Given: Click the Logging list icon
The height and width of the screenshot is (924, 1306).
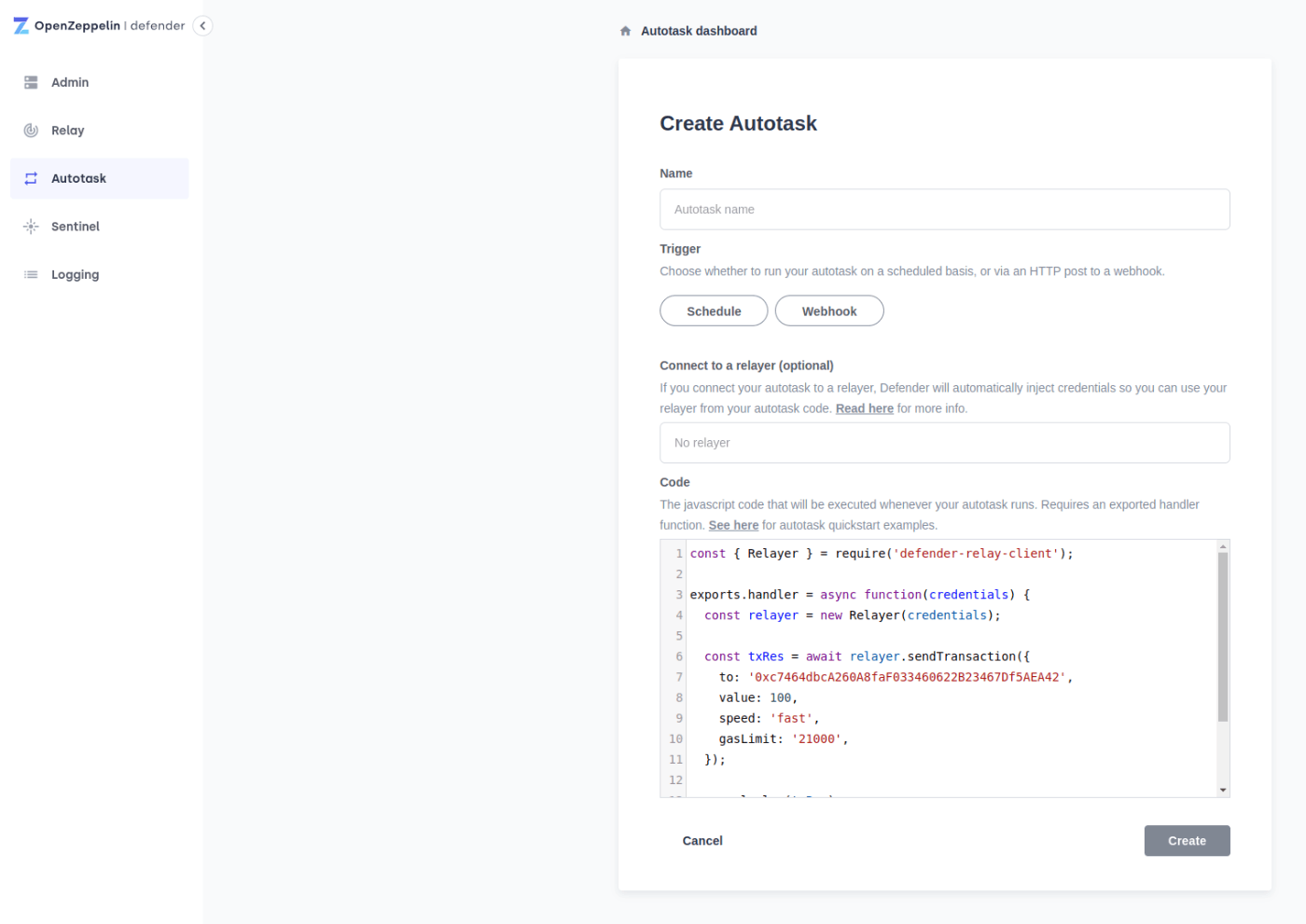Looking at the screenshot, I should (x=31, y=274).
